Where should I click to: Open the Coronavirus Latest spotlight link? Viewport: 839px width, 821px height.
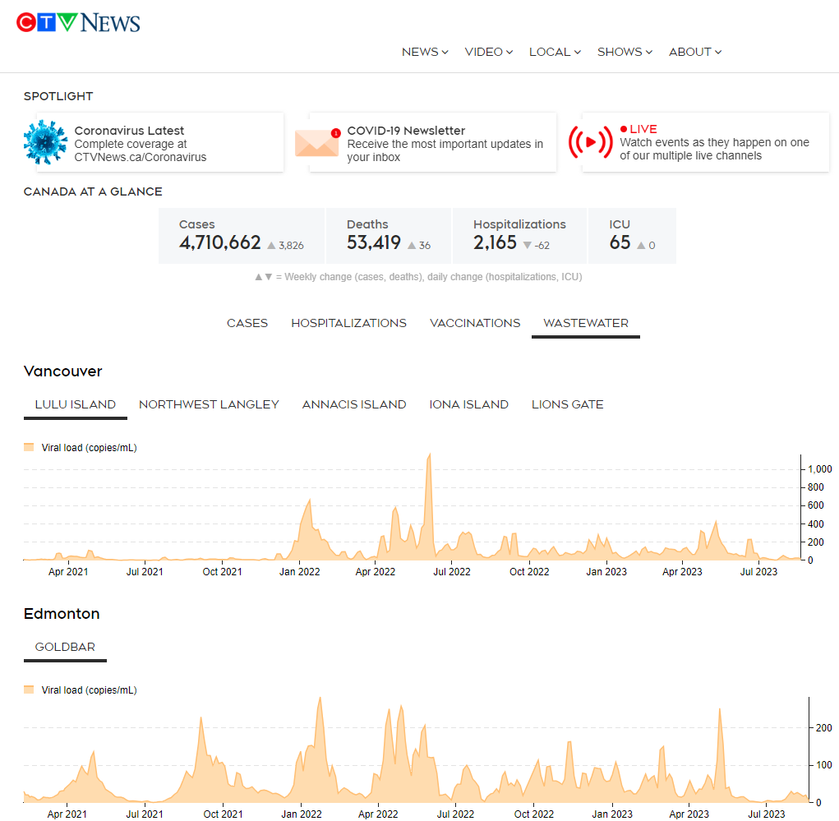coord(161,142)
